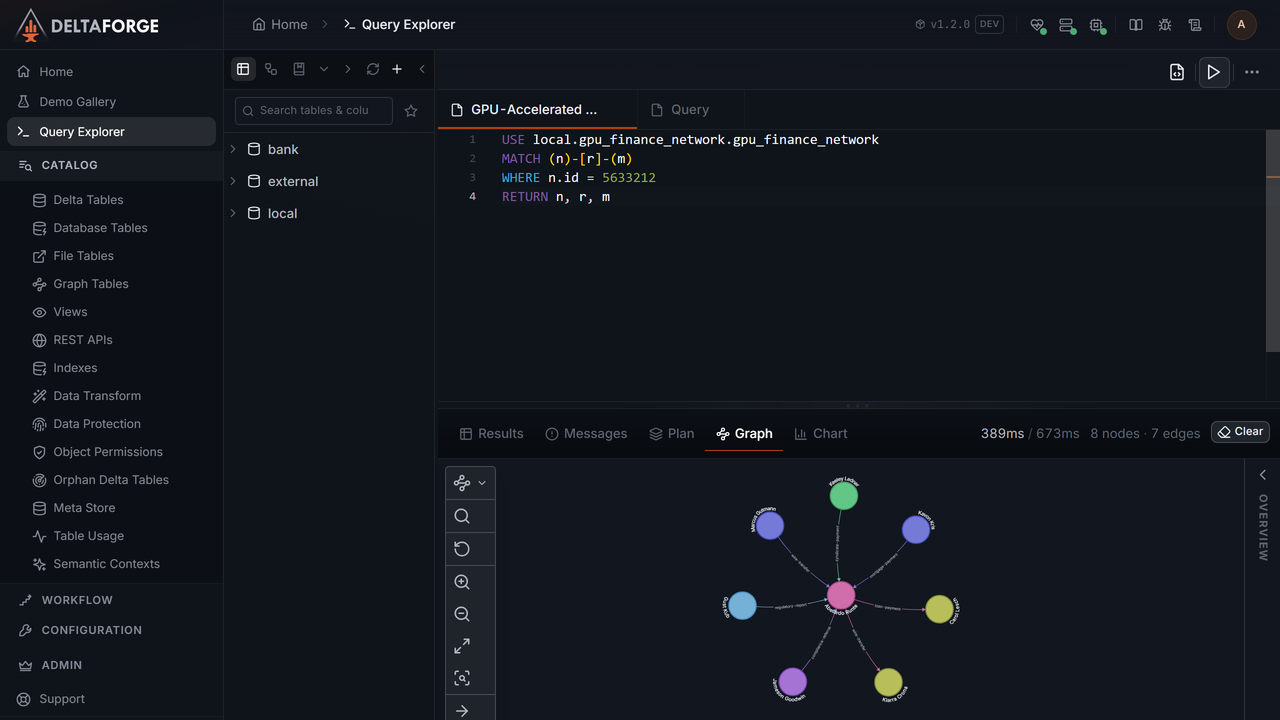This screenshot has width=1280, height=720.
Task: Open graph layout dropdown
Action: [x=470, y=483]
